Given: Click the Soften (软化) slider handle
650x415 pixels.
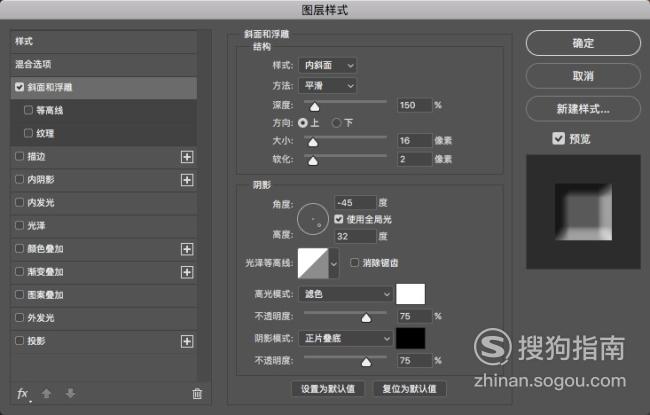Looking at the screenshot, I should click(313, 160).
